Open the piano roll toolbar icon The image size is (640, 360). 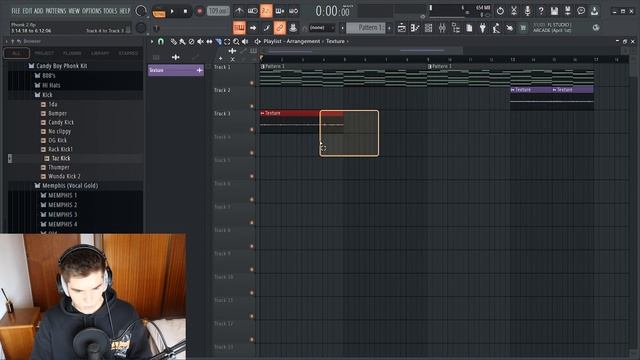[415, 28]
